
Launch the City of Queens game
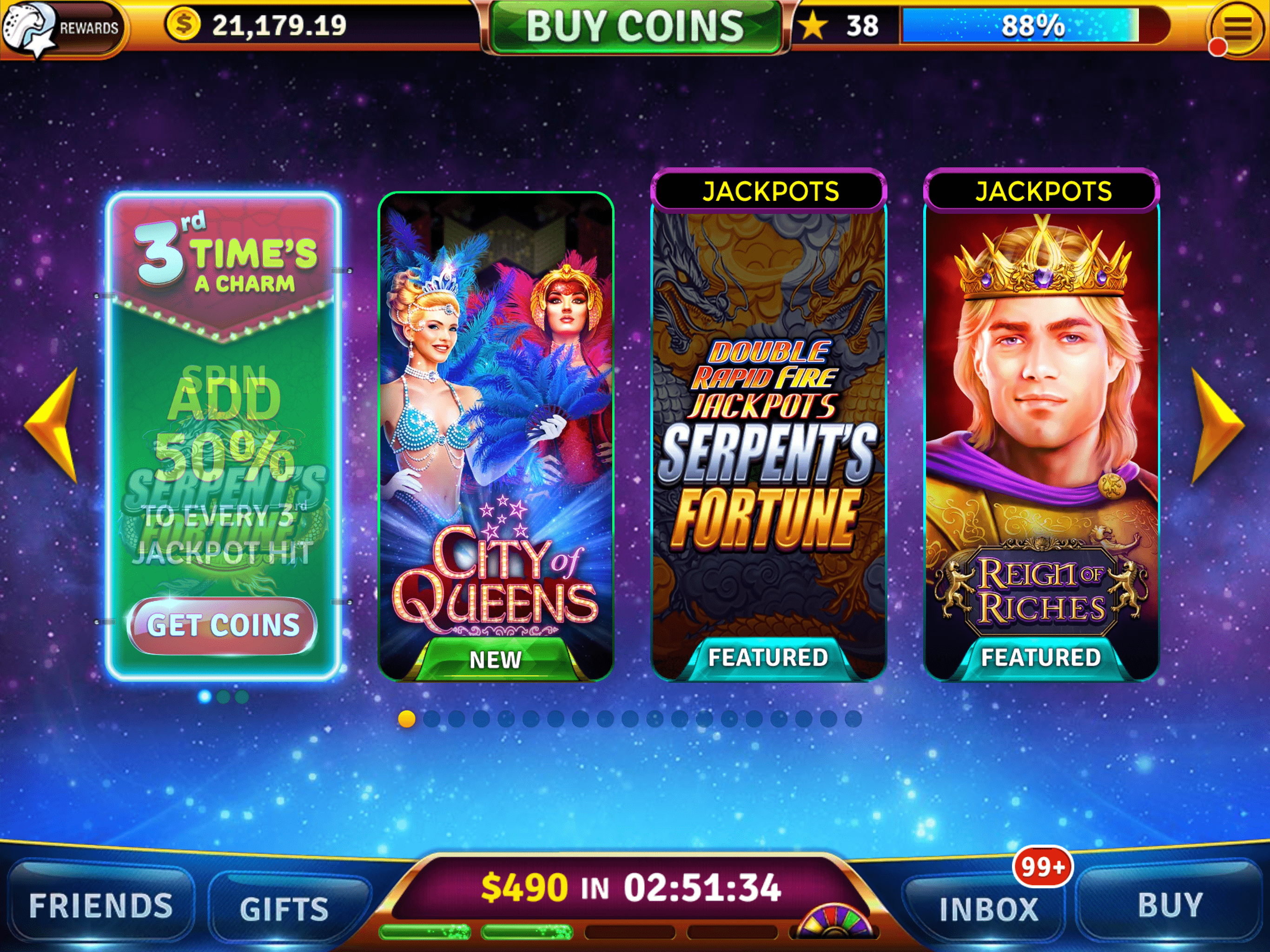click(496, 436)
